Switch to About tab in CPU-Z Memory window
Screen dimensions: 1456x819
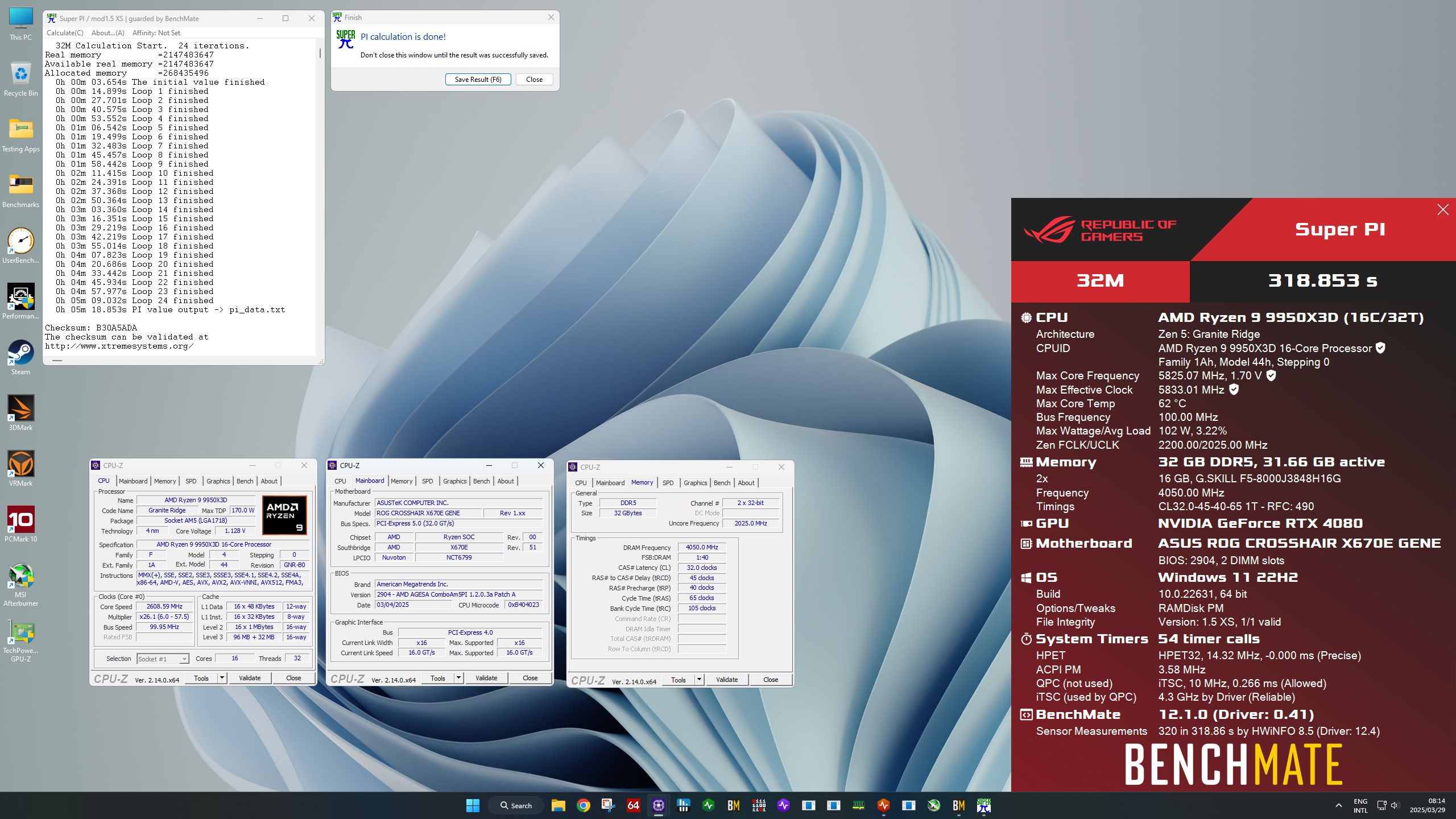pos(746,483)
